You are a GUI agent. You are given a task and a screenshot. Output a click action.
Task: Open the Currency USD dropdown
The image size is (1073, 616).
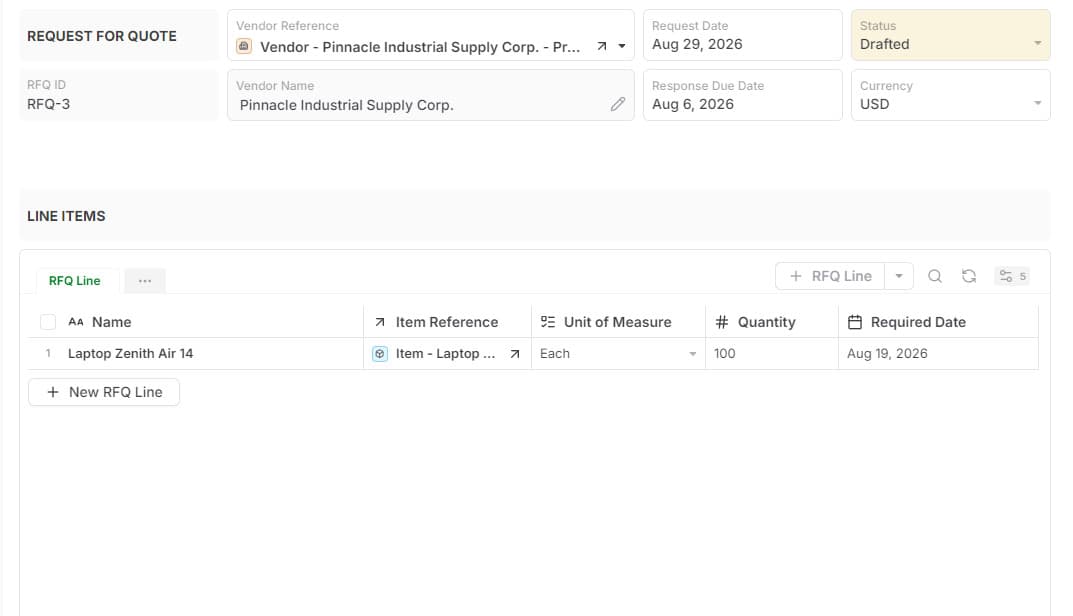click(951, 95)
